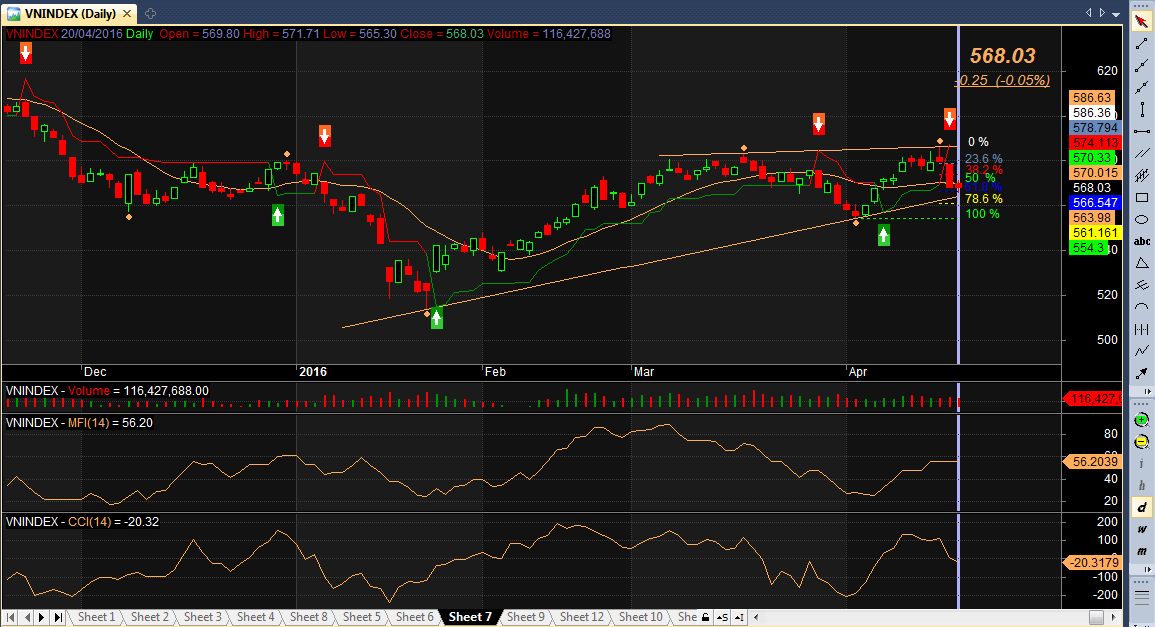1155x627 pixels.
Task: Select the trend line drawing tool
Action: coord(1142,43)
